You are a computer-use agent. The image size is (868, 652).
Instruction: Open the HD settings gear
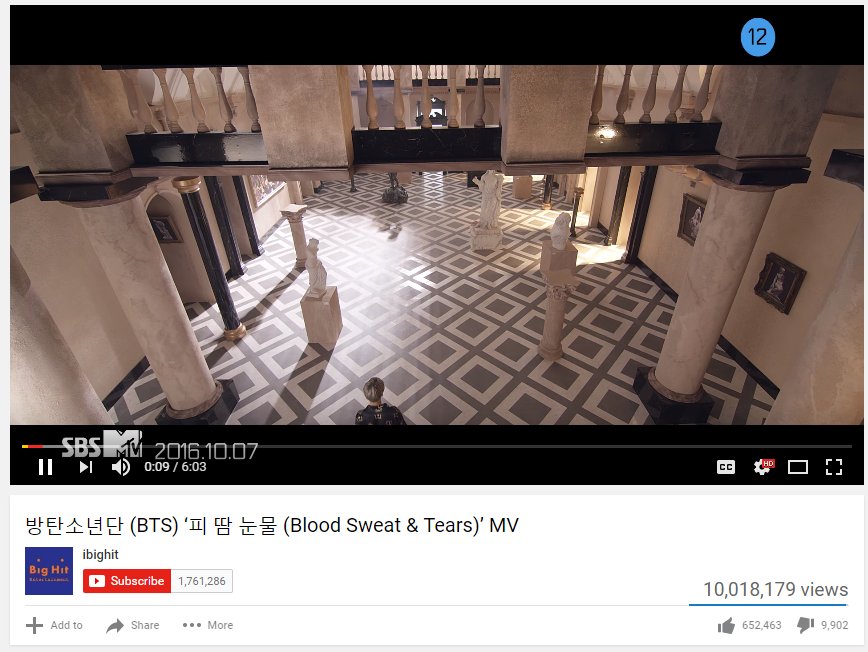763,467
